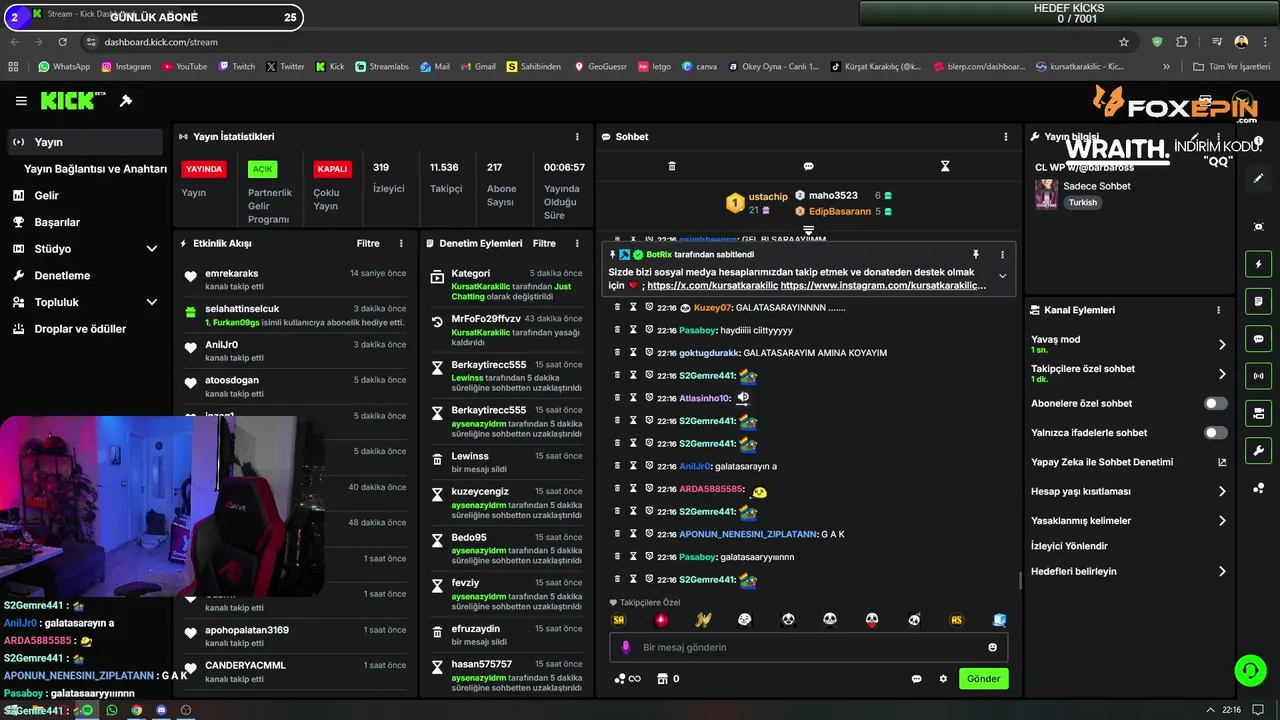Viewport: 1280px width, 720px height.
Task: Expand the pinned BotRix message chevron
Action: 1002,277
